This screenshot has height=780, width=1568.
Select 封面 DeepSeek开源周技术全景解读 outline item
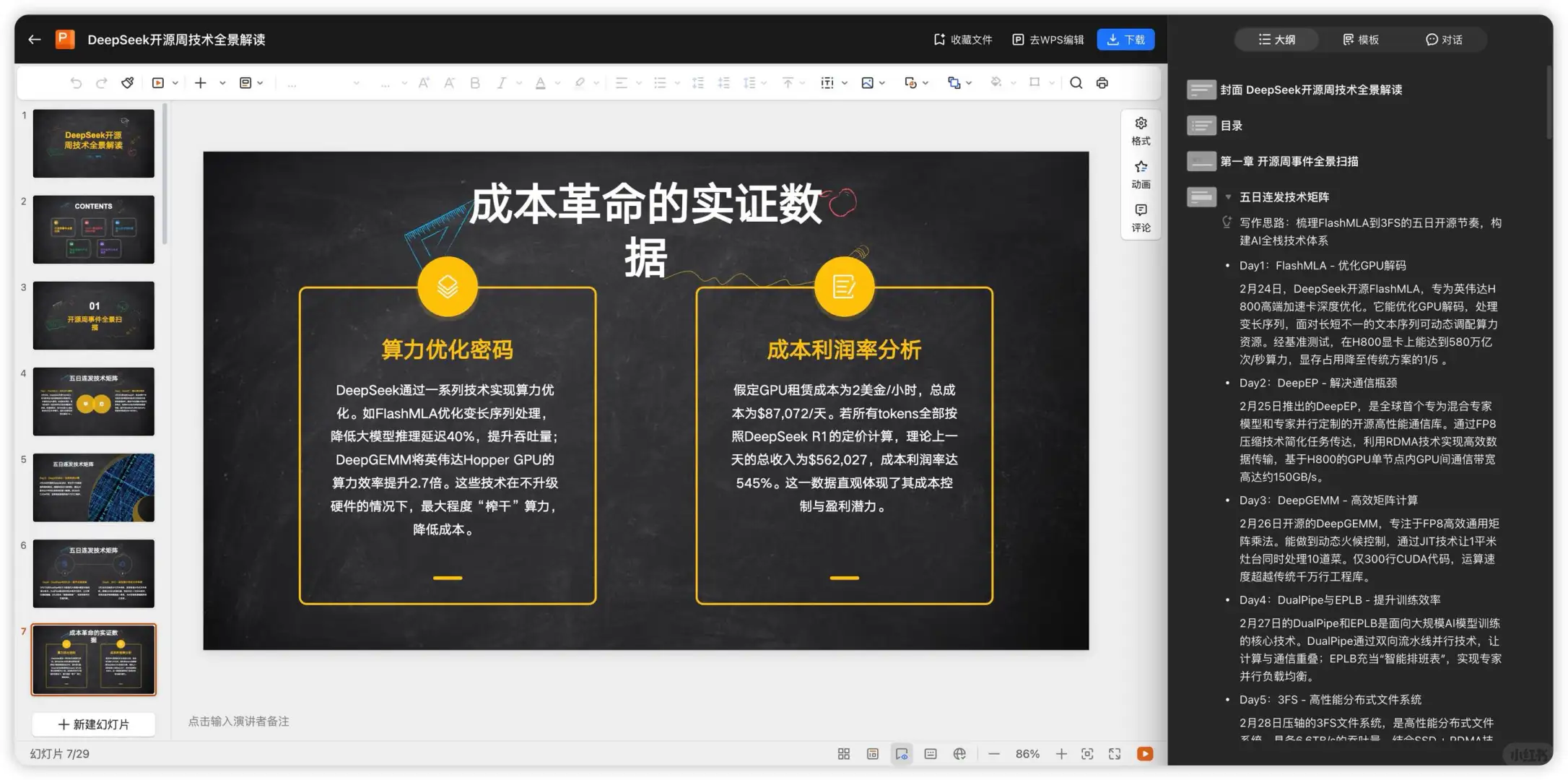(1311, 90)
